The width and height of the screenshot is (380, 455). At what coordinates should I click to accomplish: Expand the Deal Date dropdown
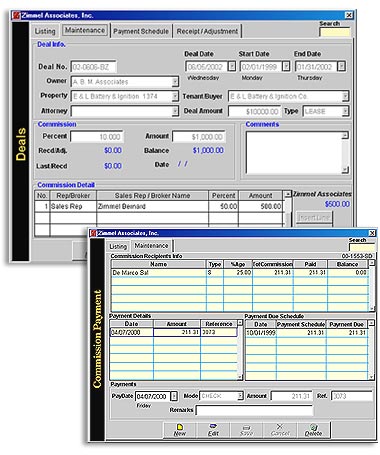pos(232,66)
